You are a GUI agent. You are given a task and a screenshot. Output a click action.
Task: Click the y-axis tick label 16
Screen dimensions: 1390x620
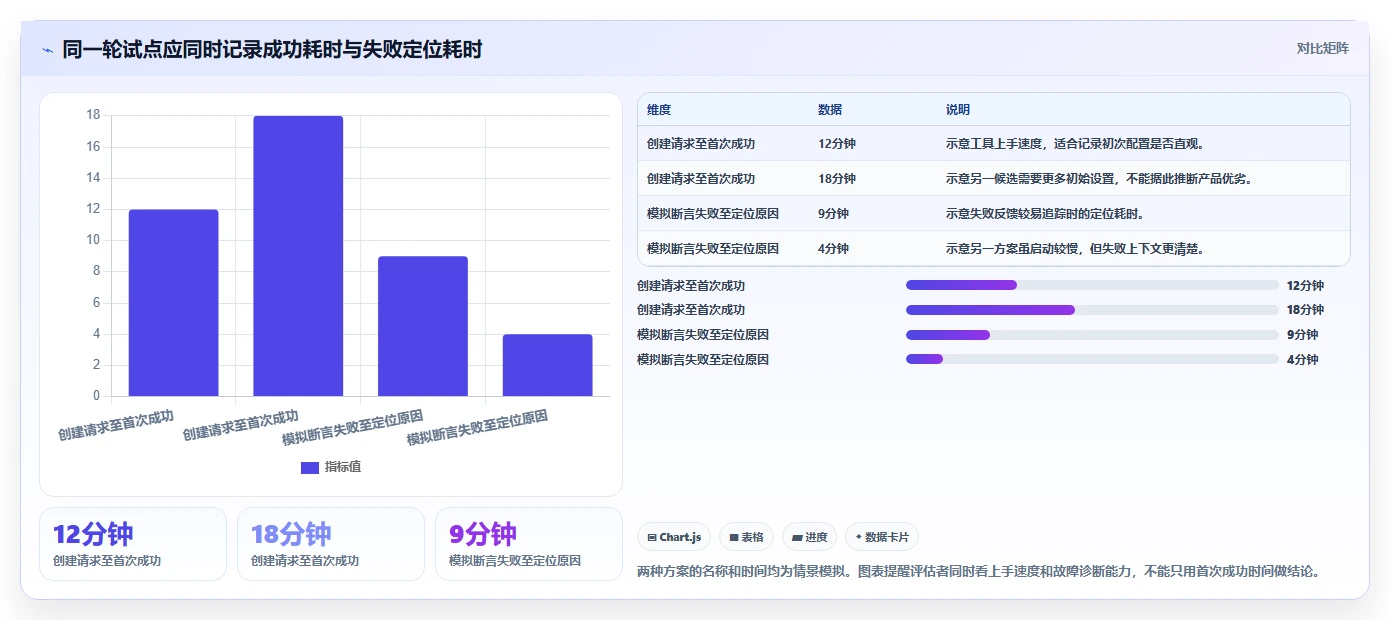pyautogui.click(x=93, y=147)
